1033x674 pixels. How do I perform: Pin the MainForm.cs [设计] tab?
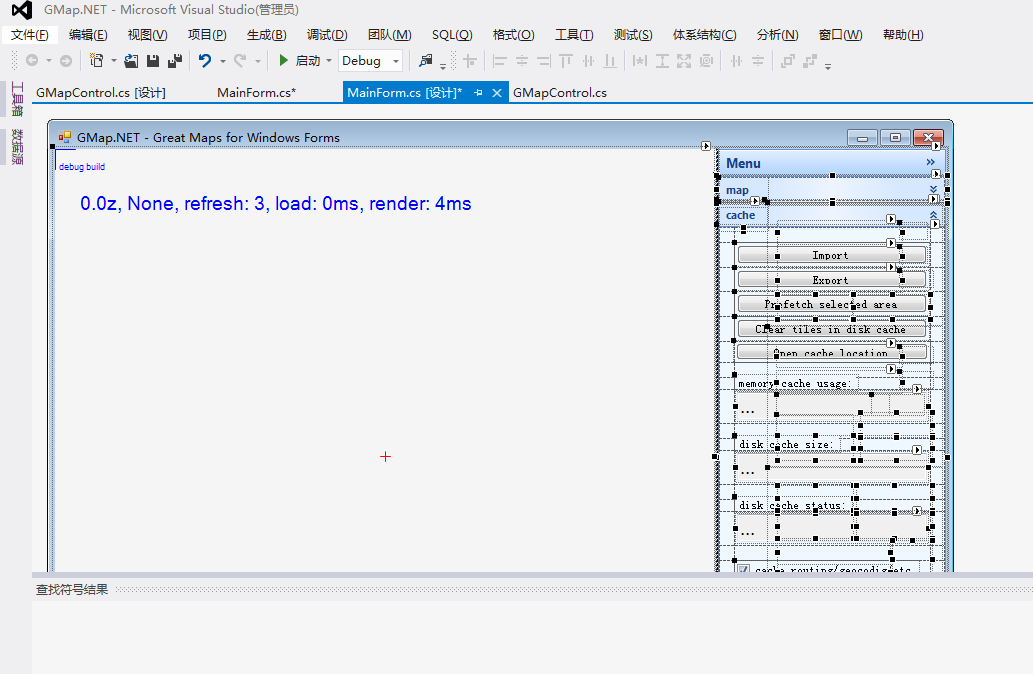point(478,93)
